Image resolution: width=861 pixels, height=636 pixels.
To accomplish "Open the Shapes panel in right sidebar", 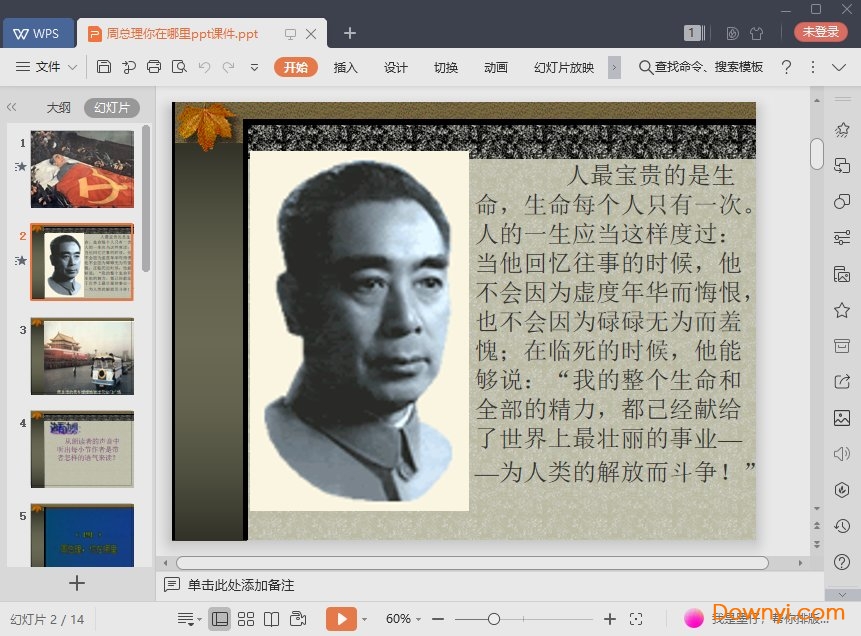I will [842, 202].
